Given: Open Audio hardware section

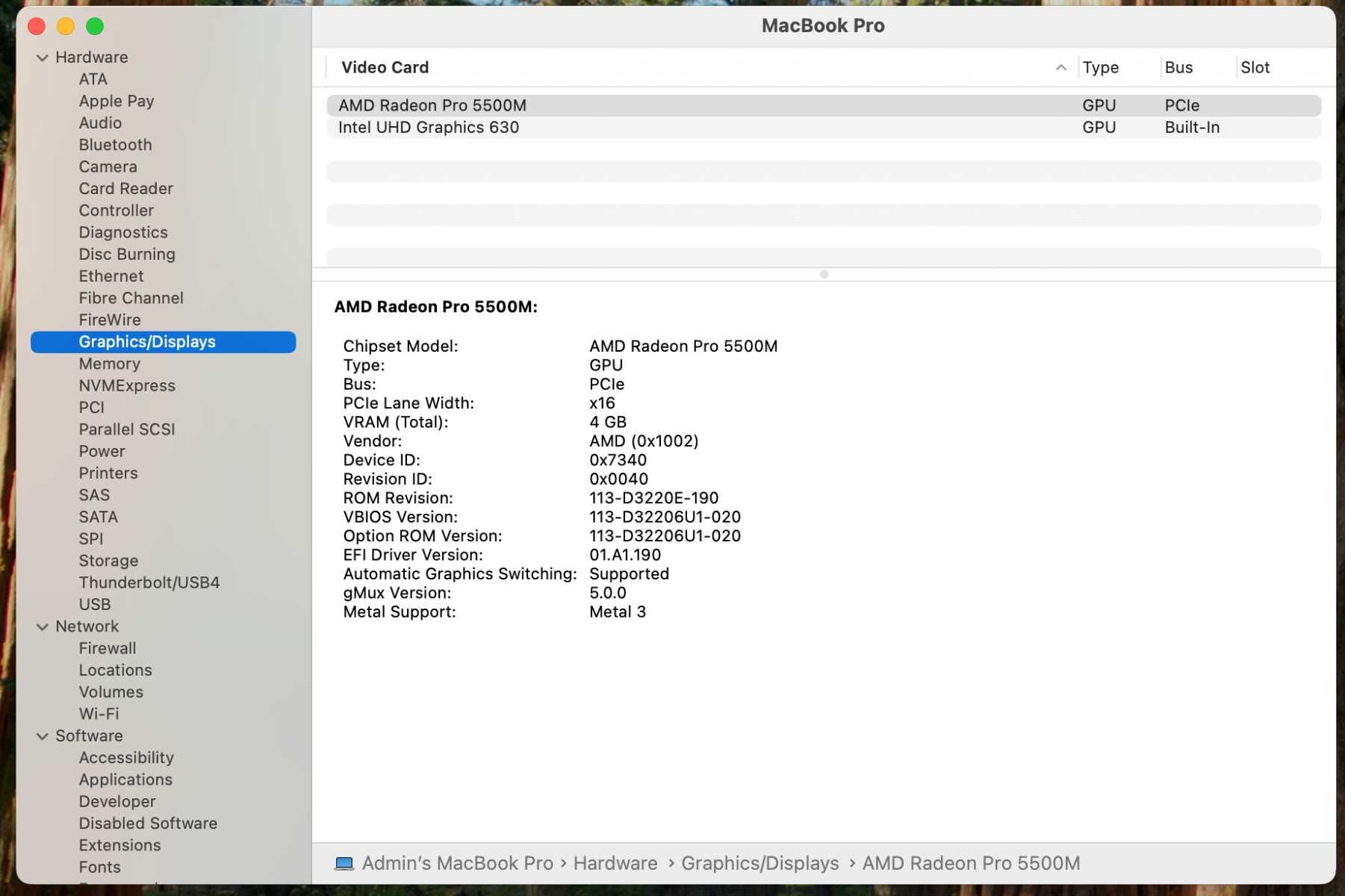Looking at the screenshot, I should (x=100, y=123).
